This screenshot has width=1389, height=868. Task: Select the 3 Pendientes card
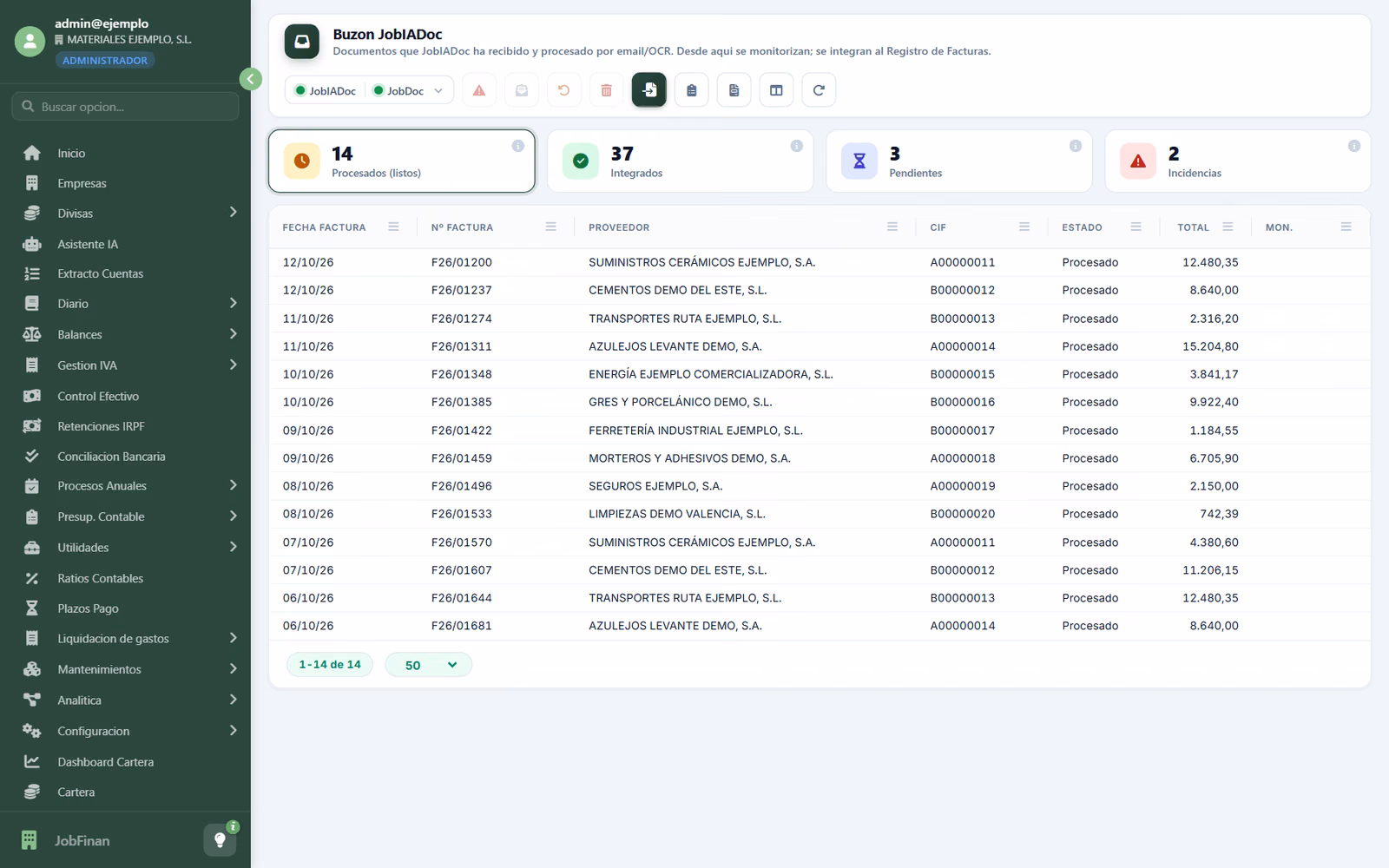(959, 161)
